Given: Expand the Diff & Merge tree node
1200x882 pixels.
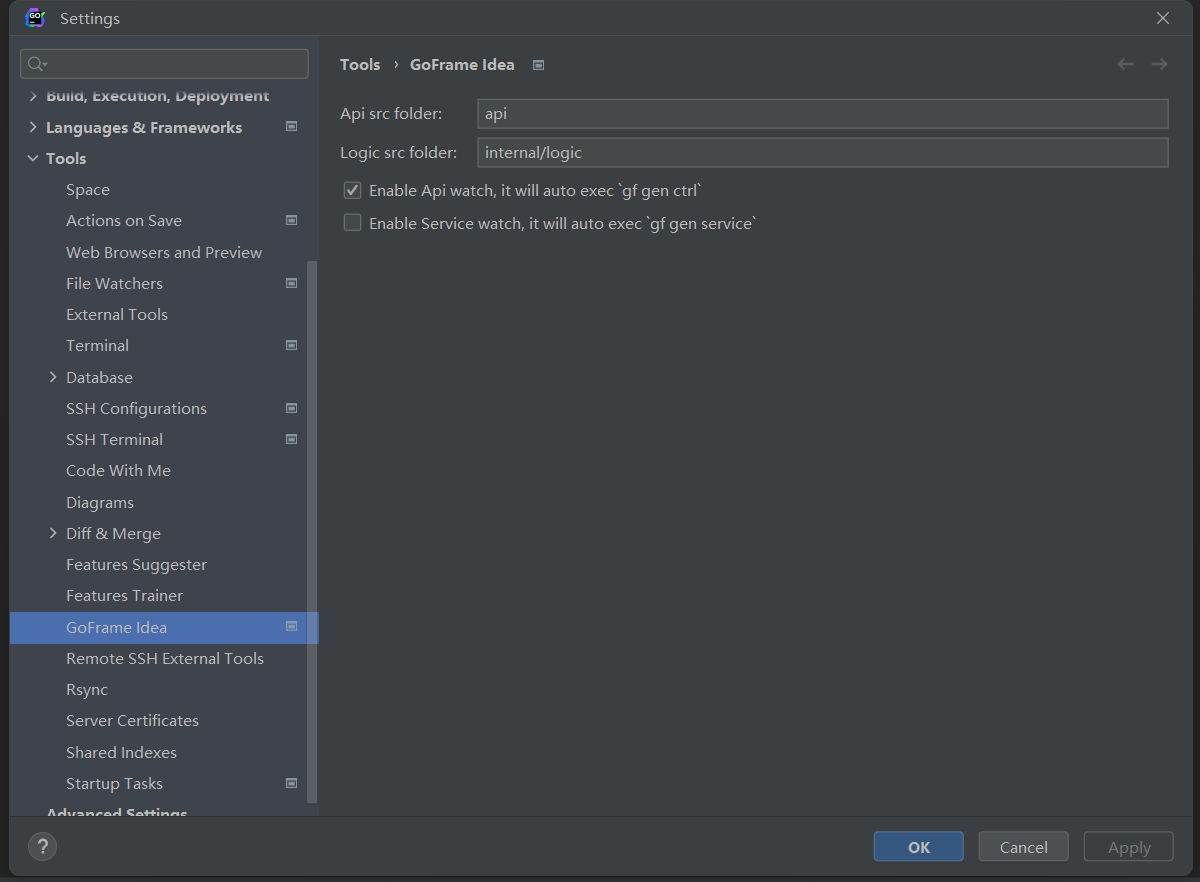Looking at the screenshot, I should pyautogui.click(x=53, y=533).
